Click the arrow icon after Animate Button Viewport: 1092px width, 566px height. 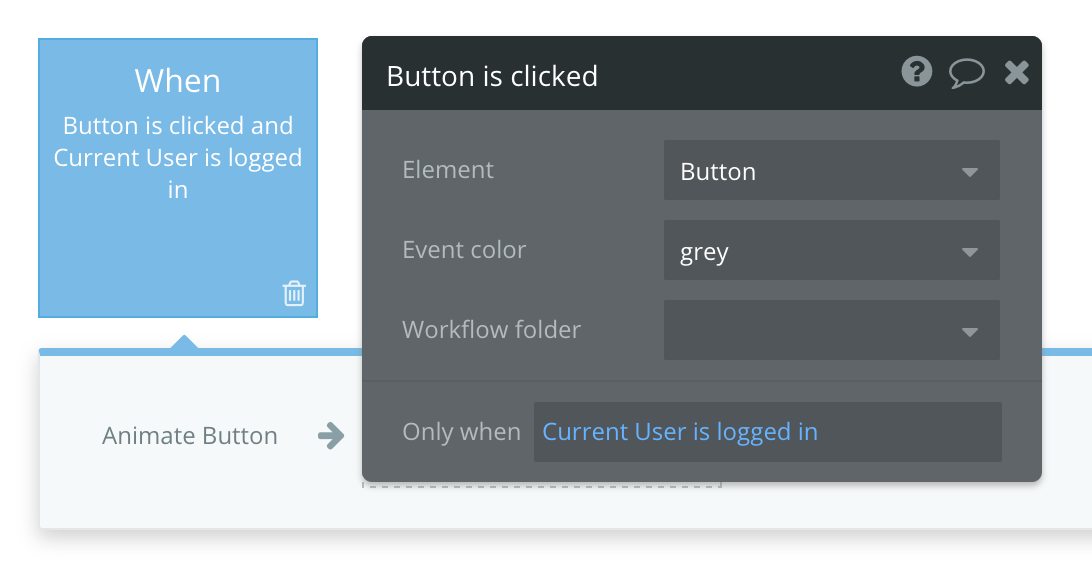pyautogui.click(x=330, y=435)
